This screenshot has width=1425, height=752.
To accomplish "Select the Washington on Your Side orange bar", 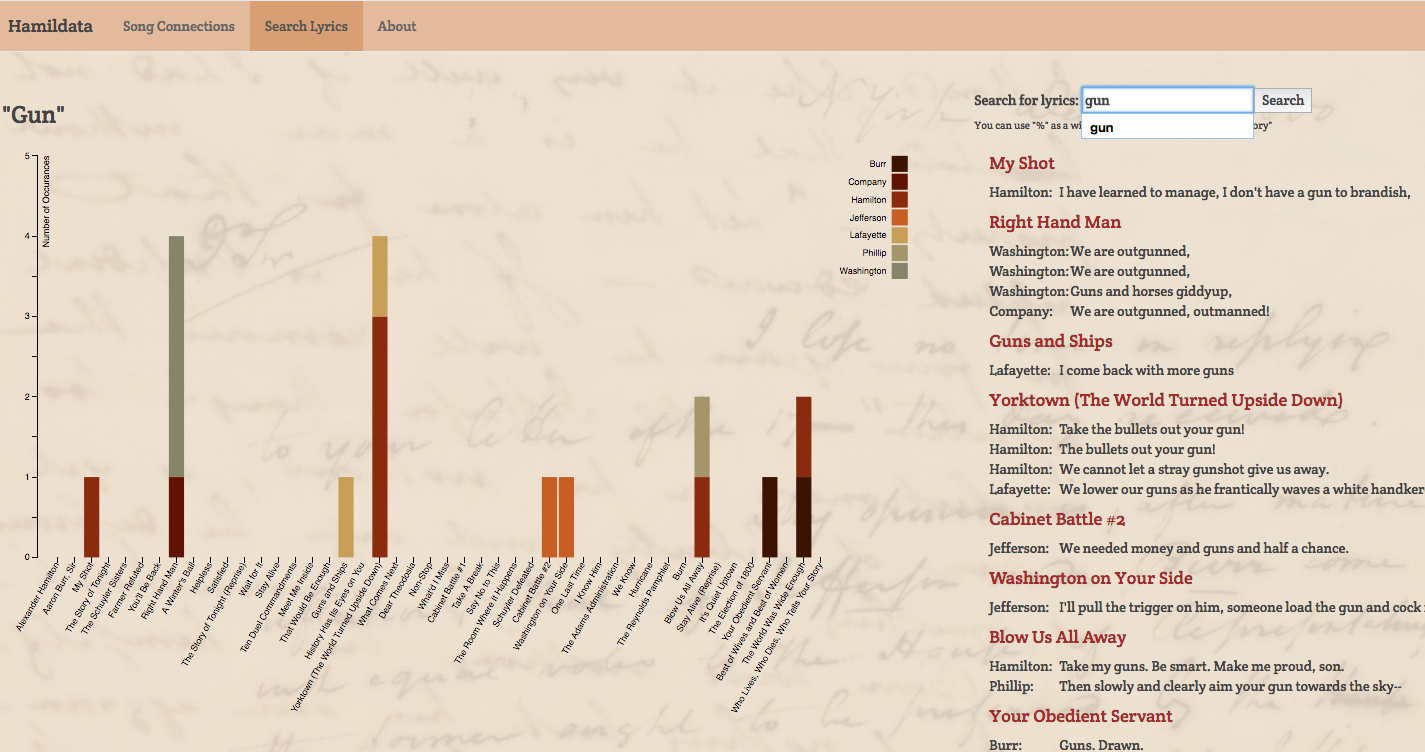I will 566,517.
